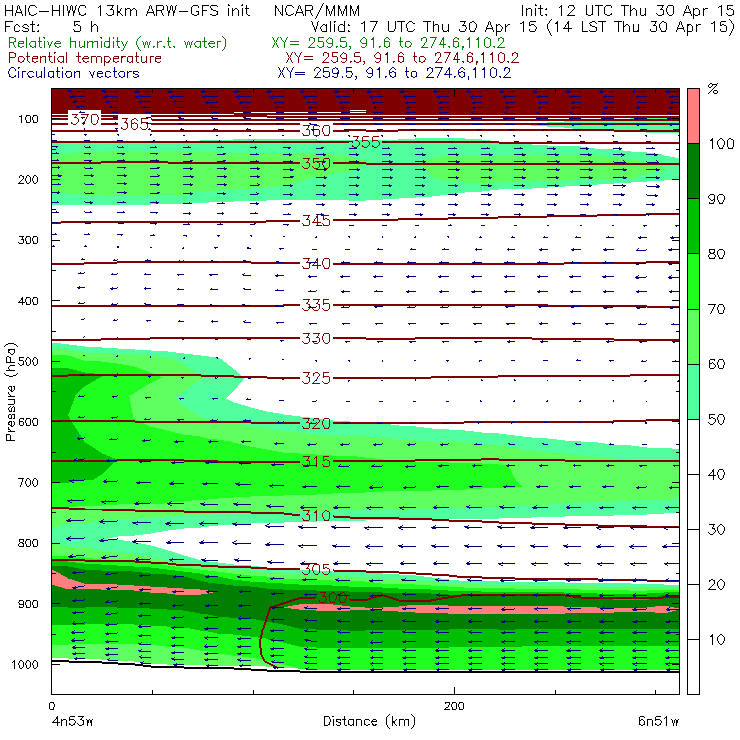Click the 900 hPa pressure axis label

click(28, 604)
